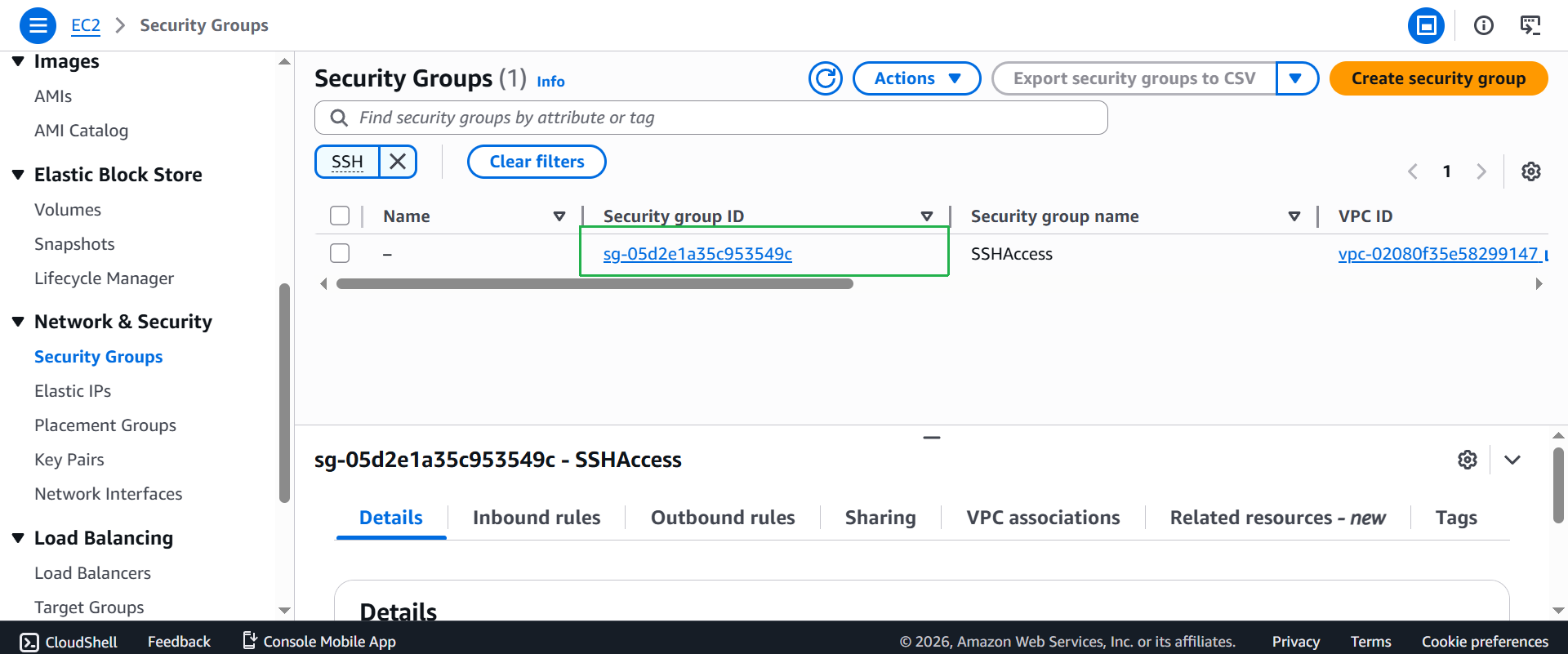
Task: Click Create security group button
Action: pyautogui.click(x=1438, y=78)
